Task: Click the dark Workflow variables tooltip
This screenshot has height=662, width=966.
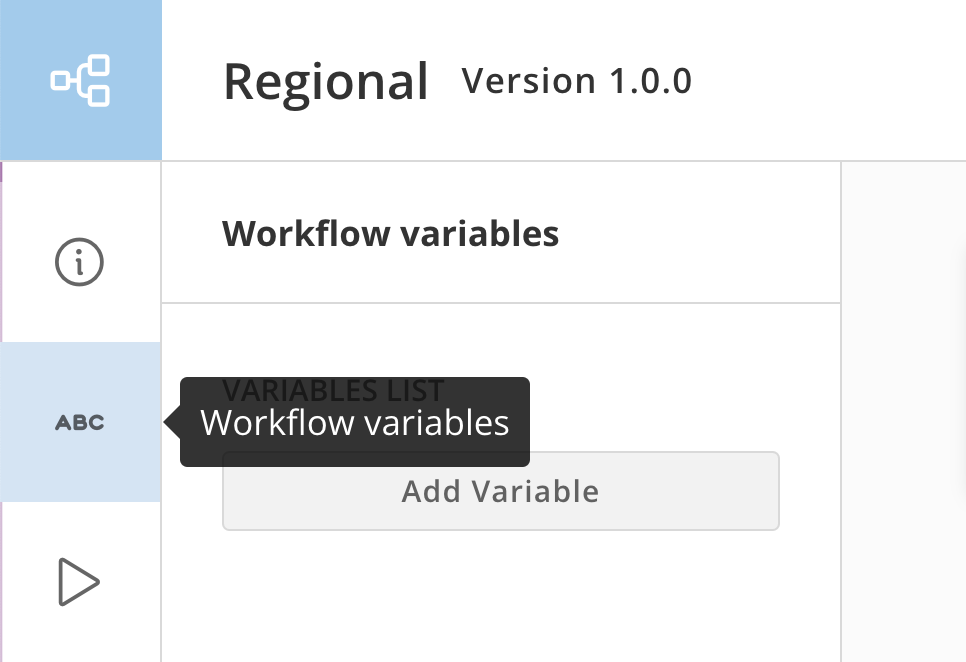Action: (355, 422)
